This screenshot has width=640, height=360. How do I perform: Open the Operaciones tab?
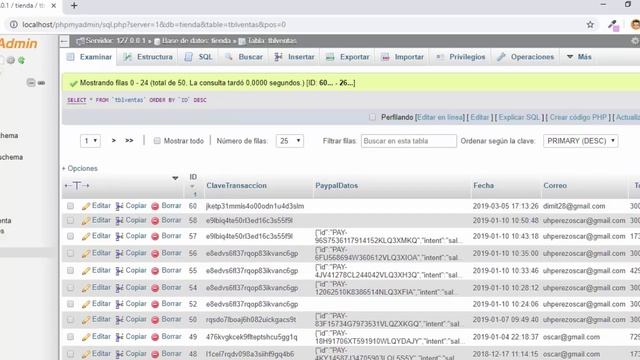[526, 57]
